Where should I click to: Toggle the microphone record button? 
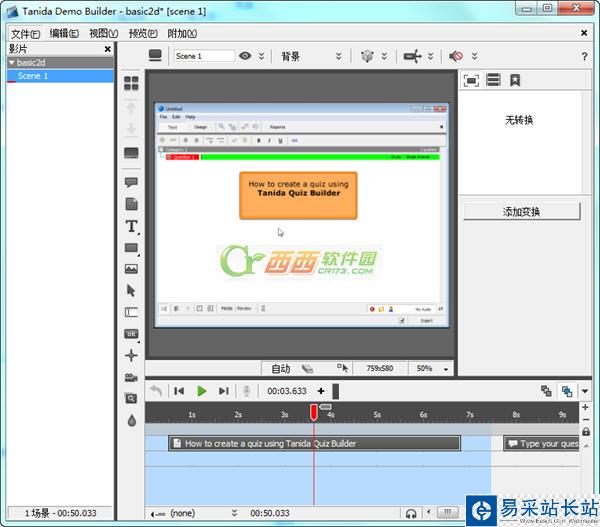246,391
